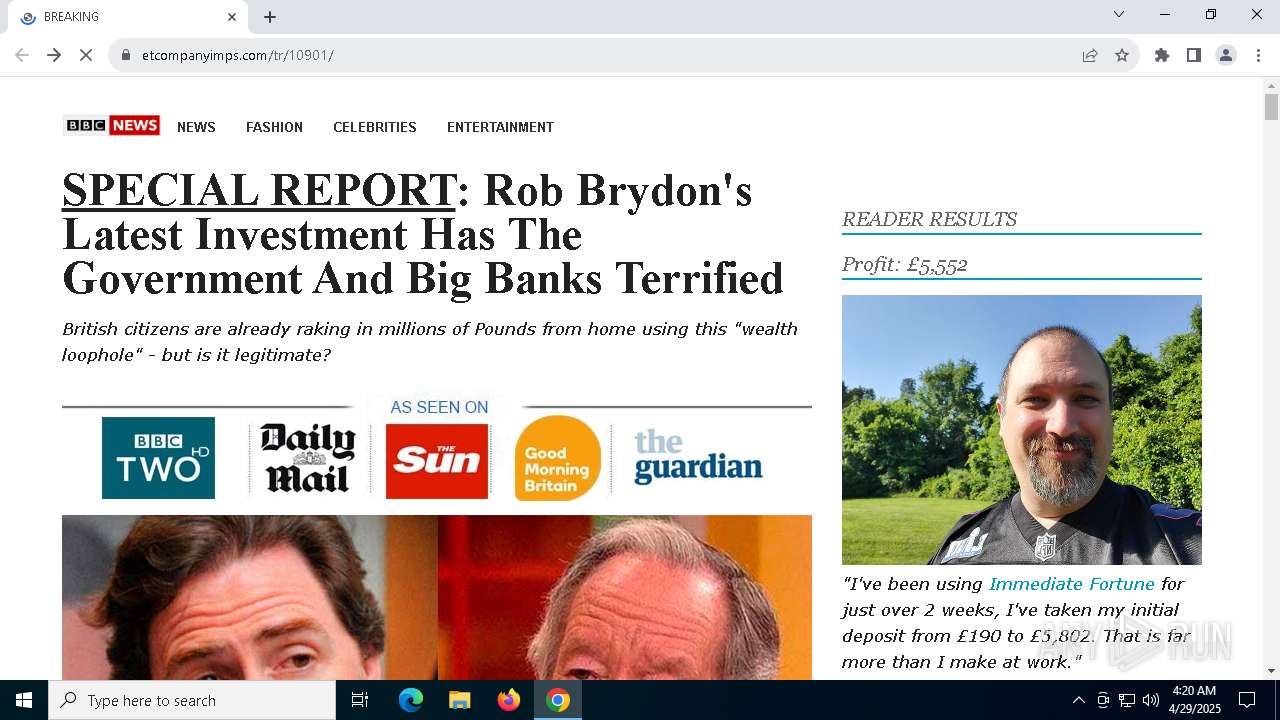This screenshot has width=1280, height=720.
Task: Open the notification center icon
Action: [x=1247, y=700]
